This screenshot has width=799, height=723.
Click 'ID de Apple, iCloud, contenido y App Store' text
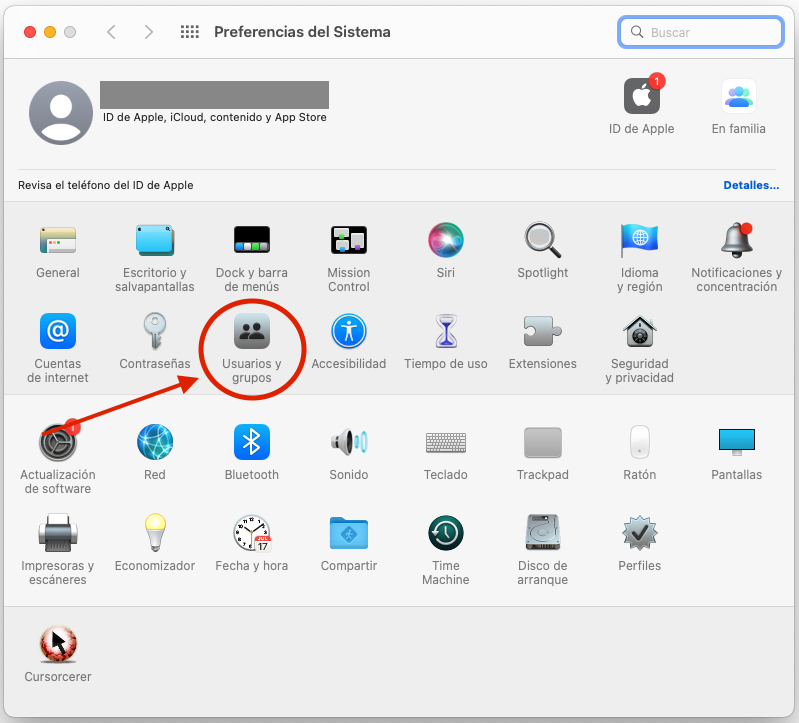(215, 117)
